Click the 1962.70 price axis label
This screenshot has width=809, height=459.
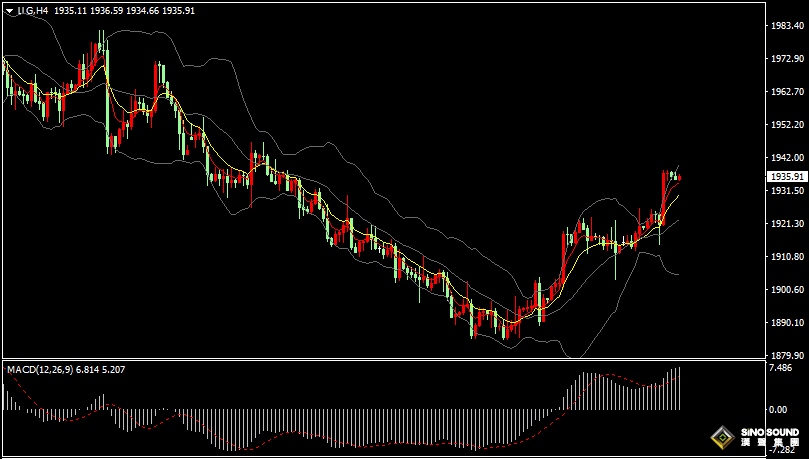[784, 92]
